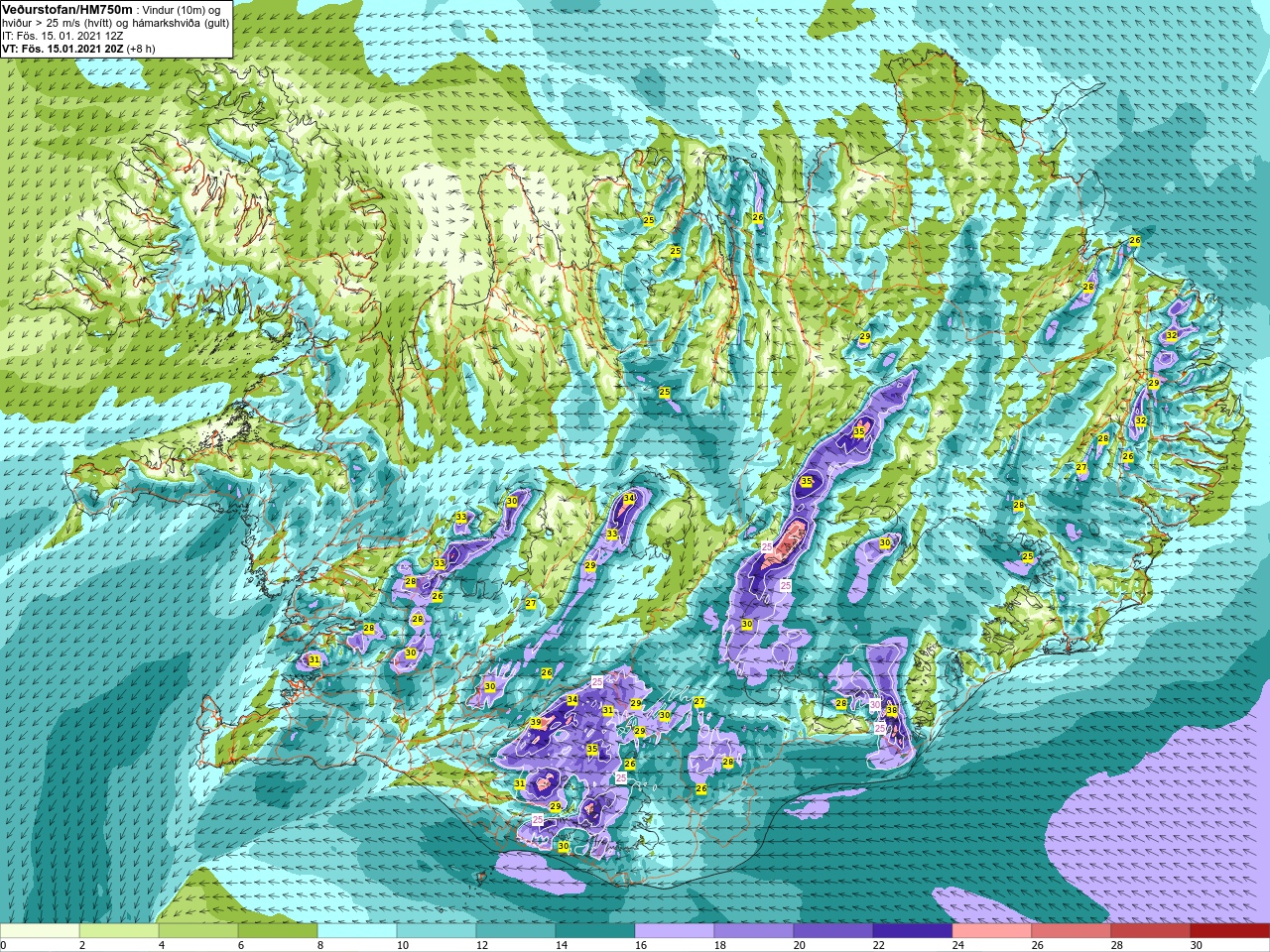Select the 'Vindur (10m) og' header text
This screenshot has height=952, width=1270.
pos(182,10)
